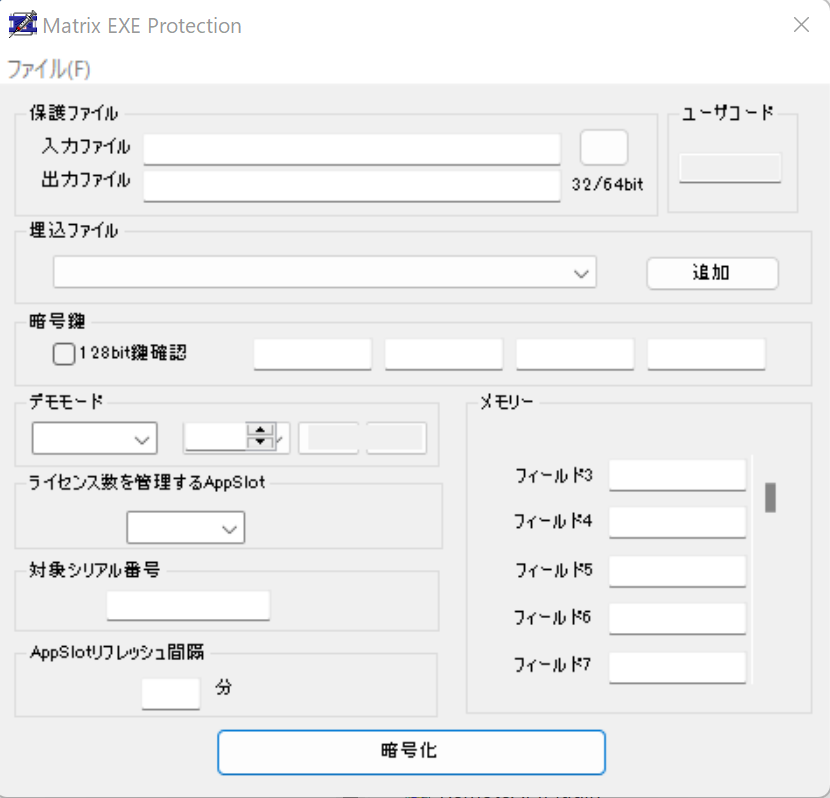The image size is (830, 798).
Task: Click the 32/64bit label
Action: click(x=608, y=185)
